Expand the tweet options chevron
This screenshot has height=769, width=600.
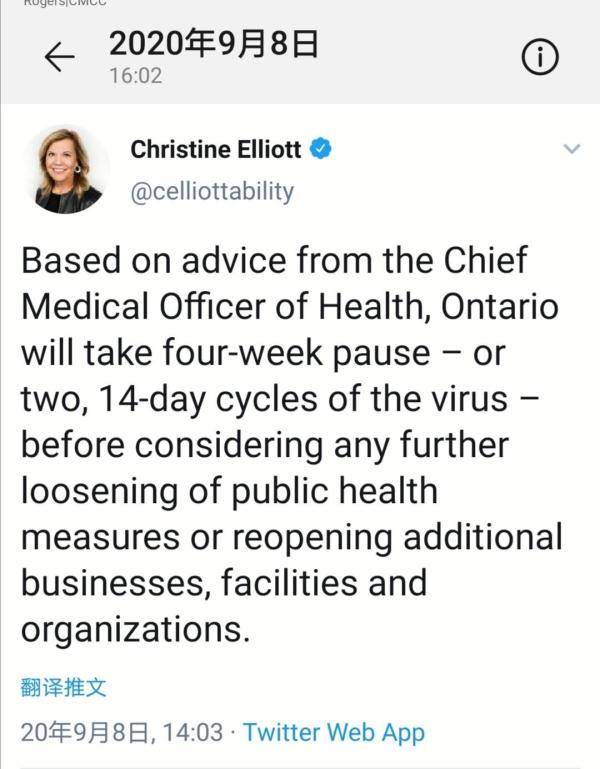click(572, 149)
